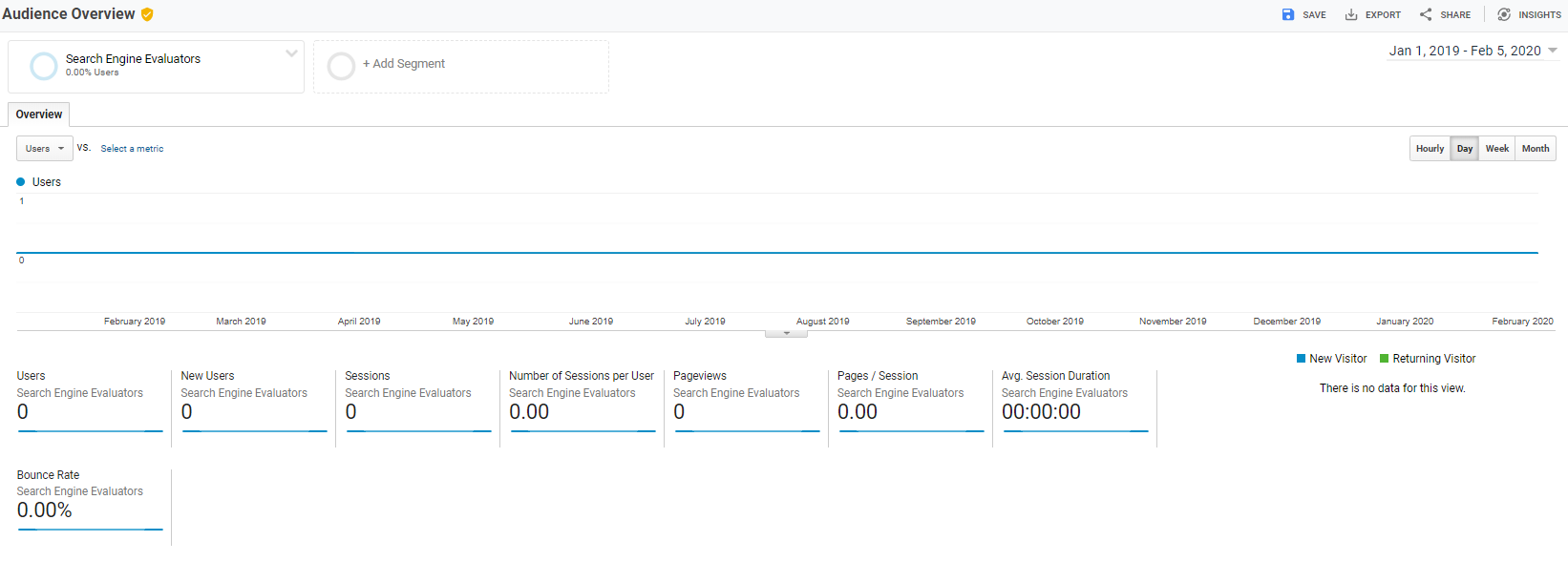Viewport: 1568px width, 562px height.
Task: Open the Insights panel icon
Action: [x=1504, y=14]
